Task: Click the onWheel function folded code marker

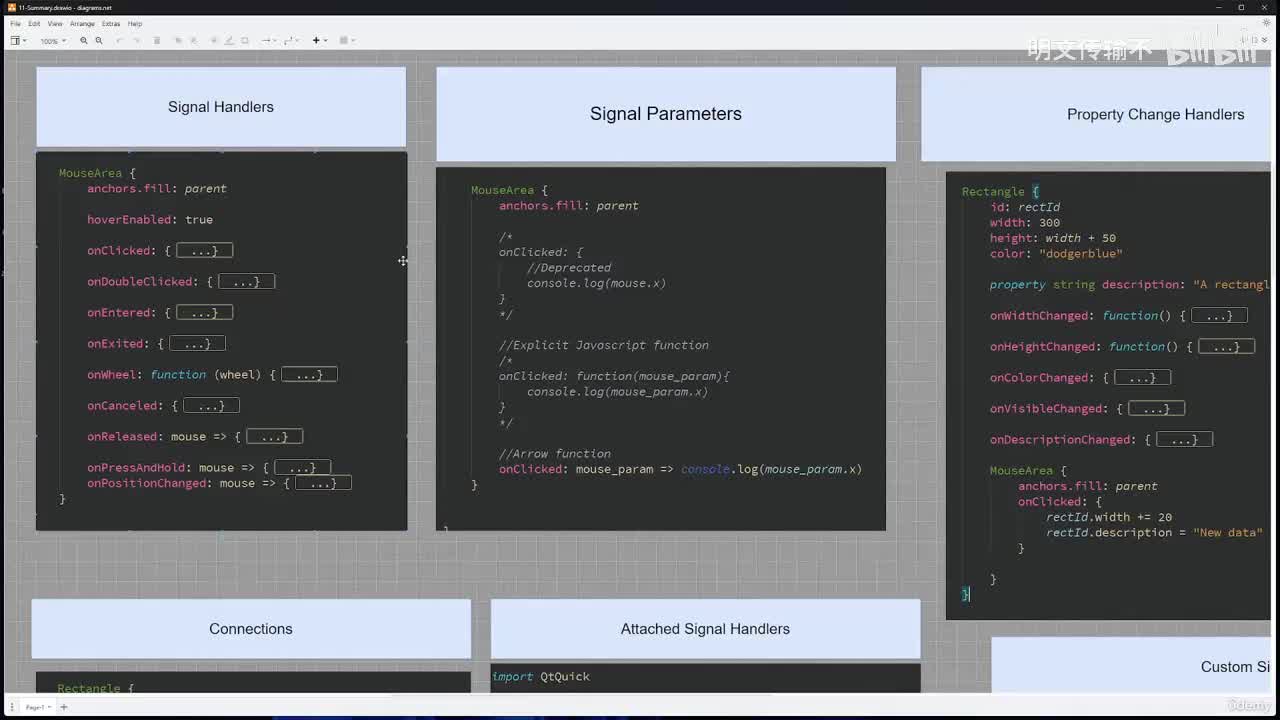Action: coord(309,375)
